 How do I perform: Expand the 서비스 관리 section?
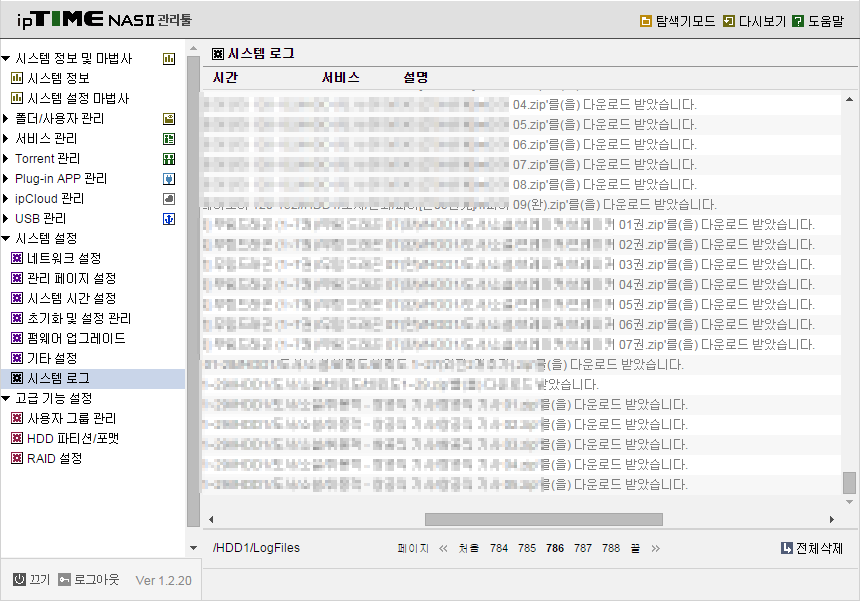pos(6,138)
